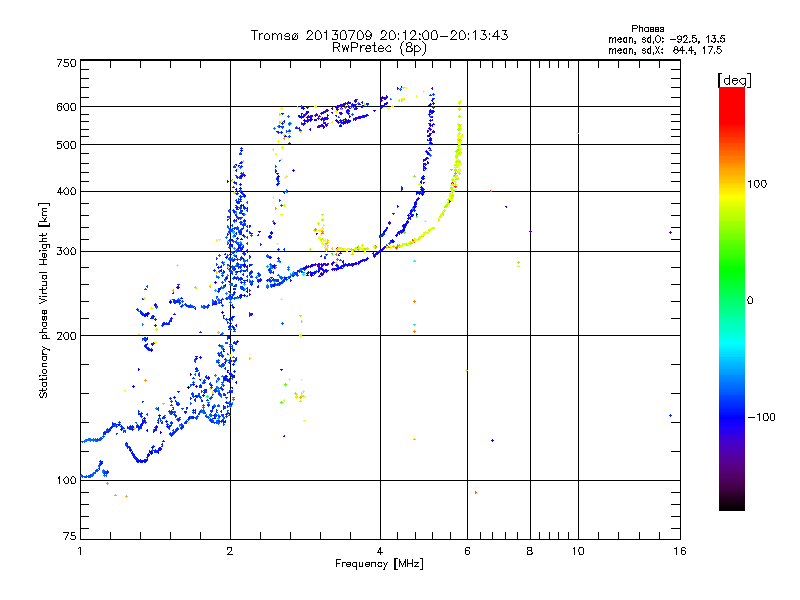Click the colorbar label '100'
The image size is (800, 600).
[757, 184]
